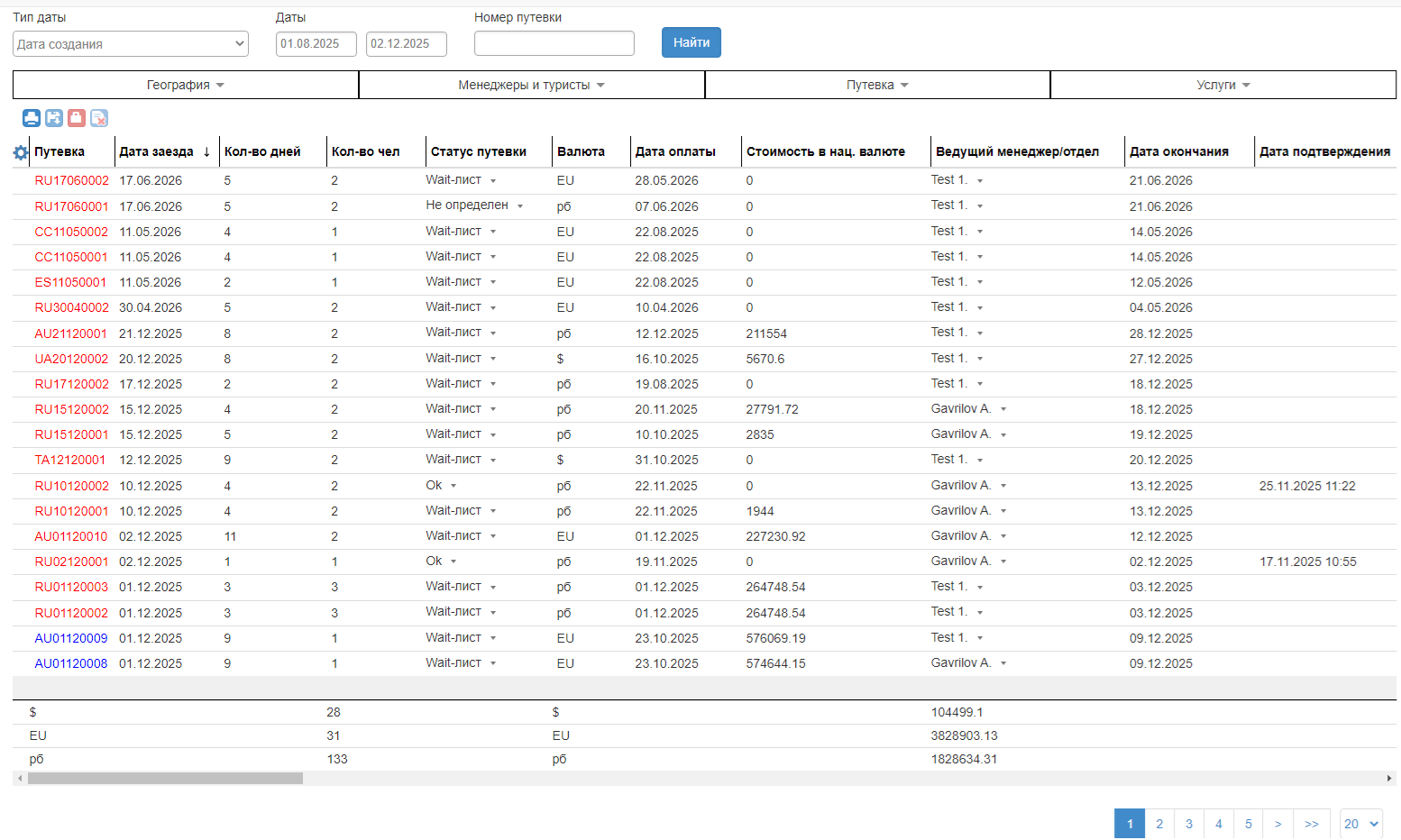Open the column settings gear icon
1401x840 pixels.
click(x=21, y=152)
